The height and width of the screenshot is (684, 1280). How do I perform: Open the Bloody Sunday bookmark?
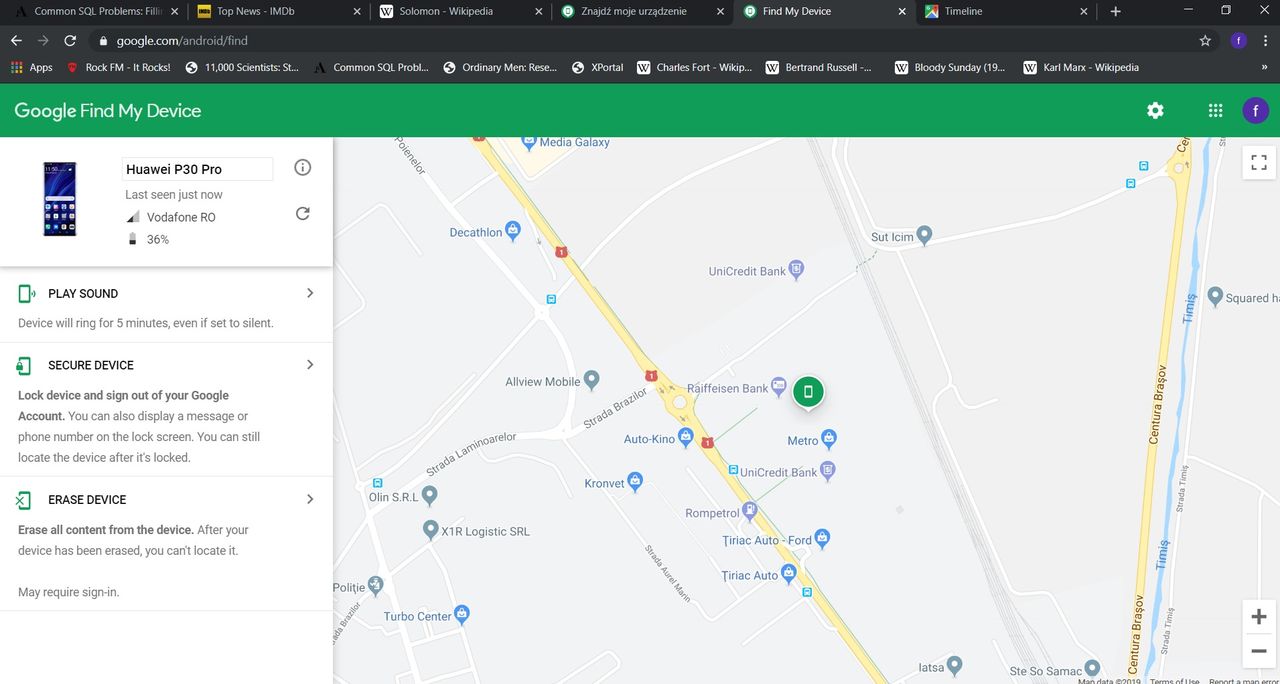click(949, 68)
